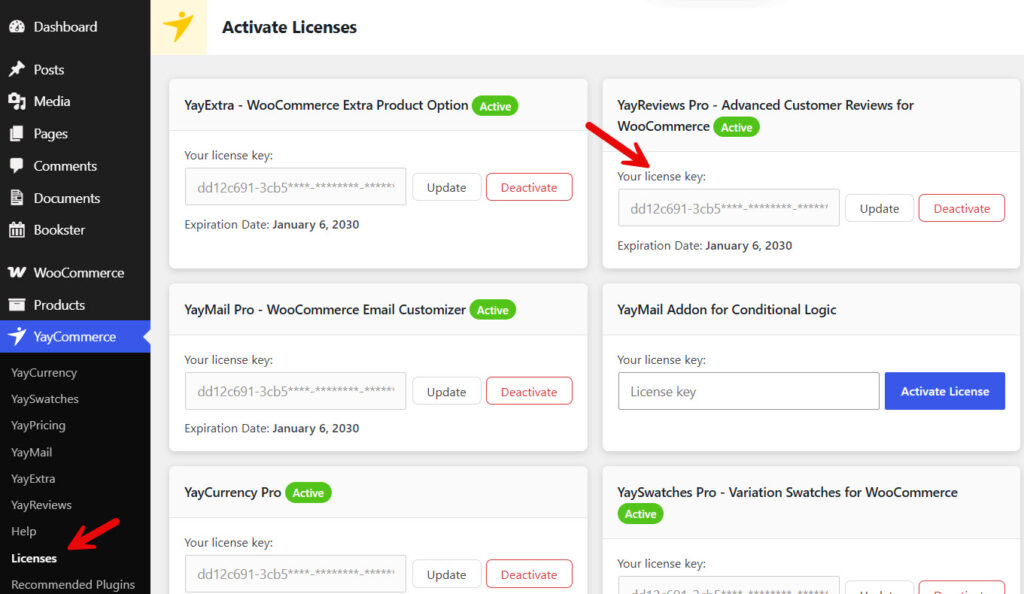Click the Documents file icon
The width and height of the screenshot is (1024, 594).
17,198
